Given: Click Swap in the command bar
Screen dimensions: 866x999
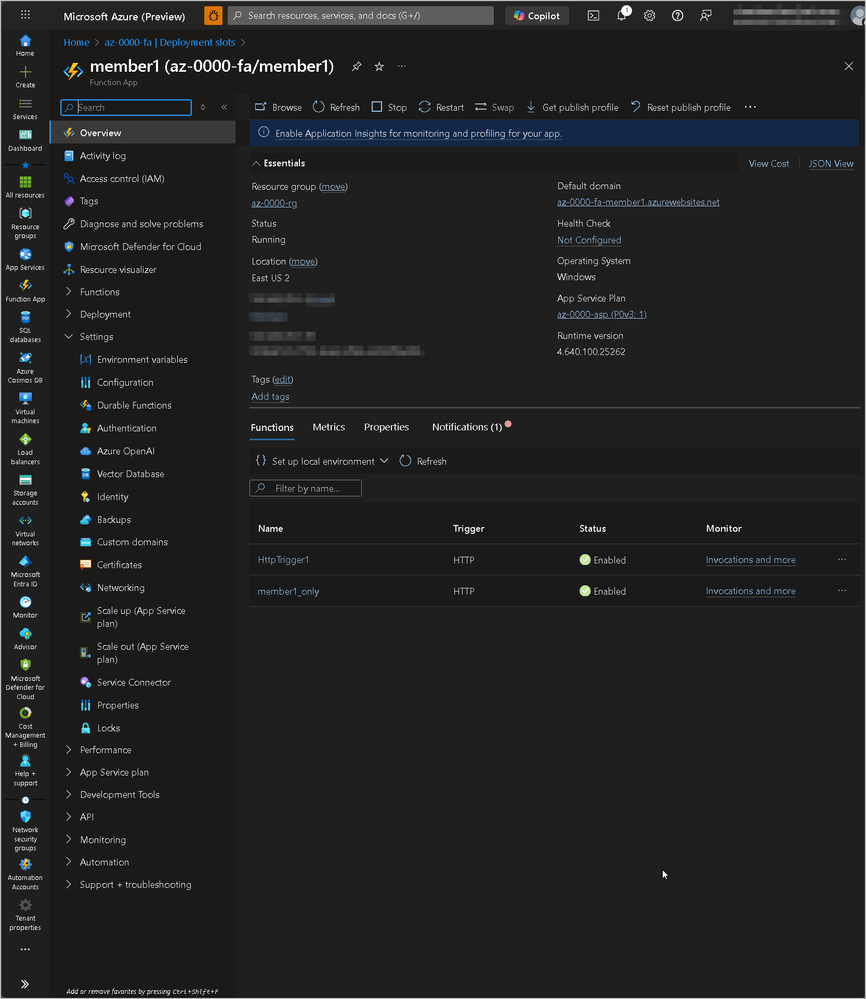Looking at the screenshot, I should 494,107.
